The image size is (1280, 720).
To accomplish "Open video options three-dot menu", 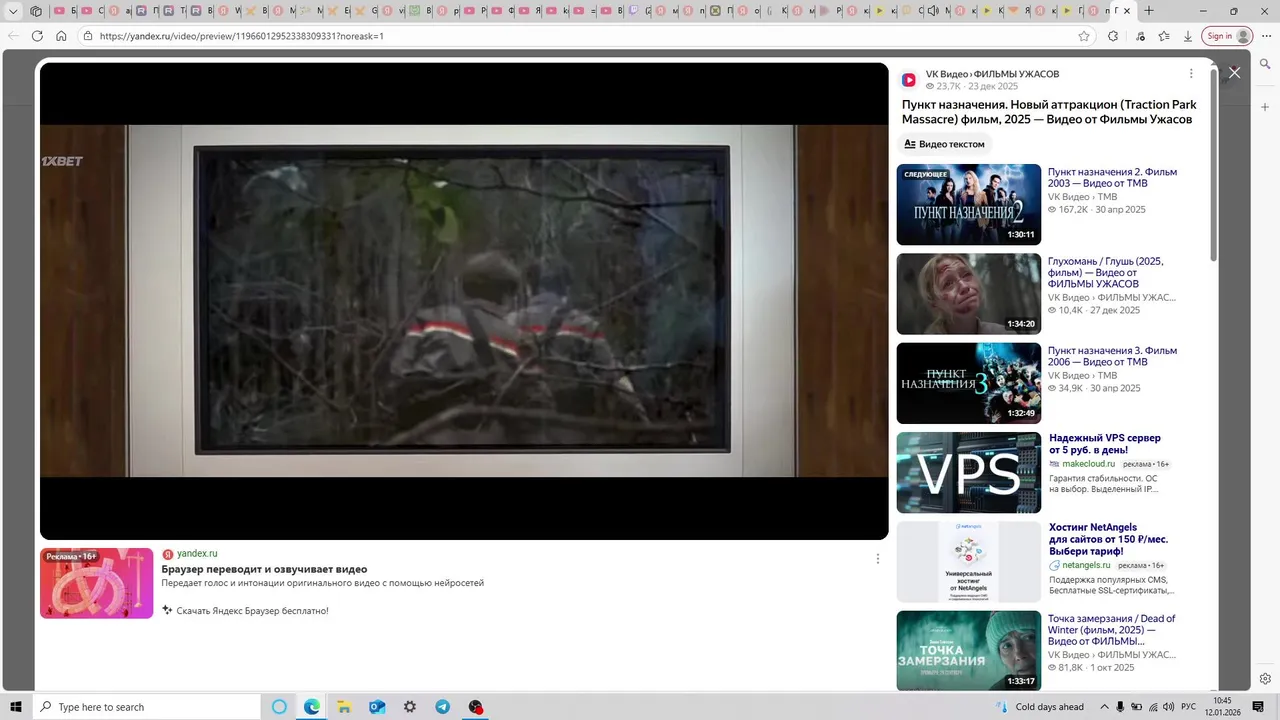I will (x=1190, y=74).
